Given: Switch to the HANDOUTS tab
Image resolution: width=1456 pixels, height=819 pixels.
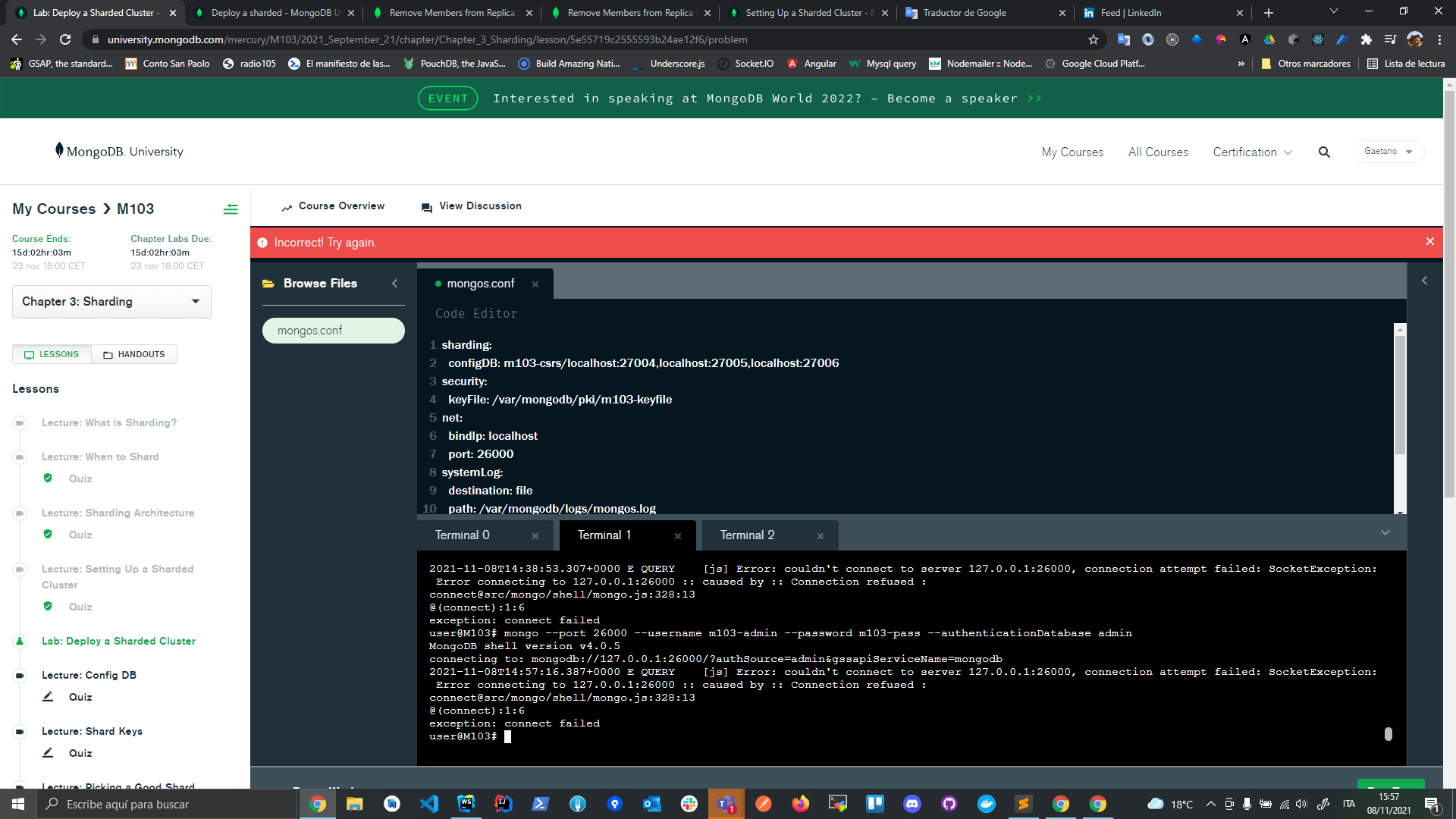Looking at the screenshot, I should (x=134, y=354).
